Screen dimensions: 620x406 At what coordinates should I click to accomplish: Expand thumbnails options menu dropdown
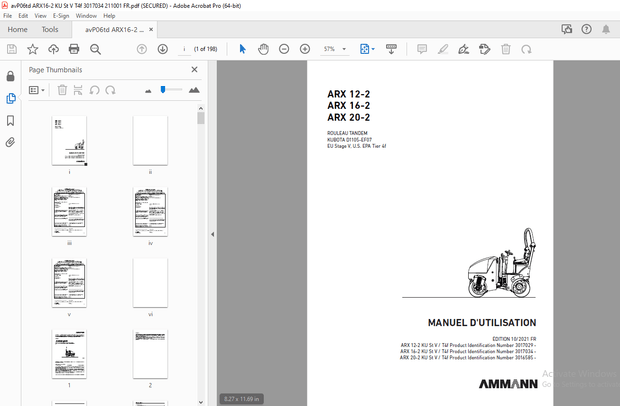pyautogui.click(x=36, y=90)
